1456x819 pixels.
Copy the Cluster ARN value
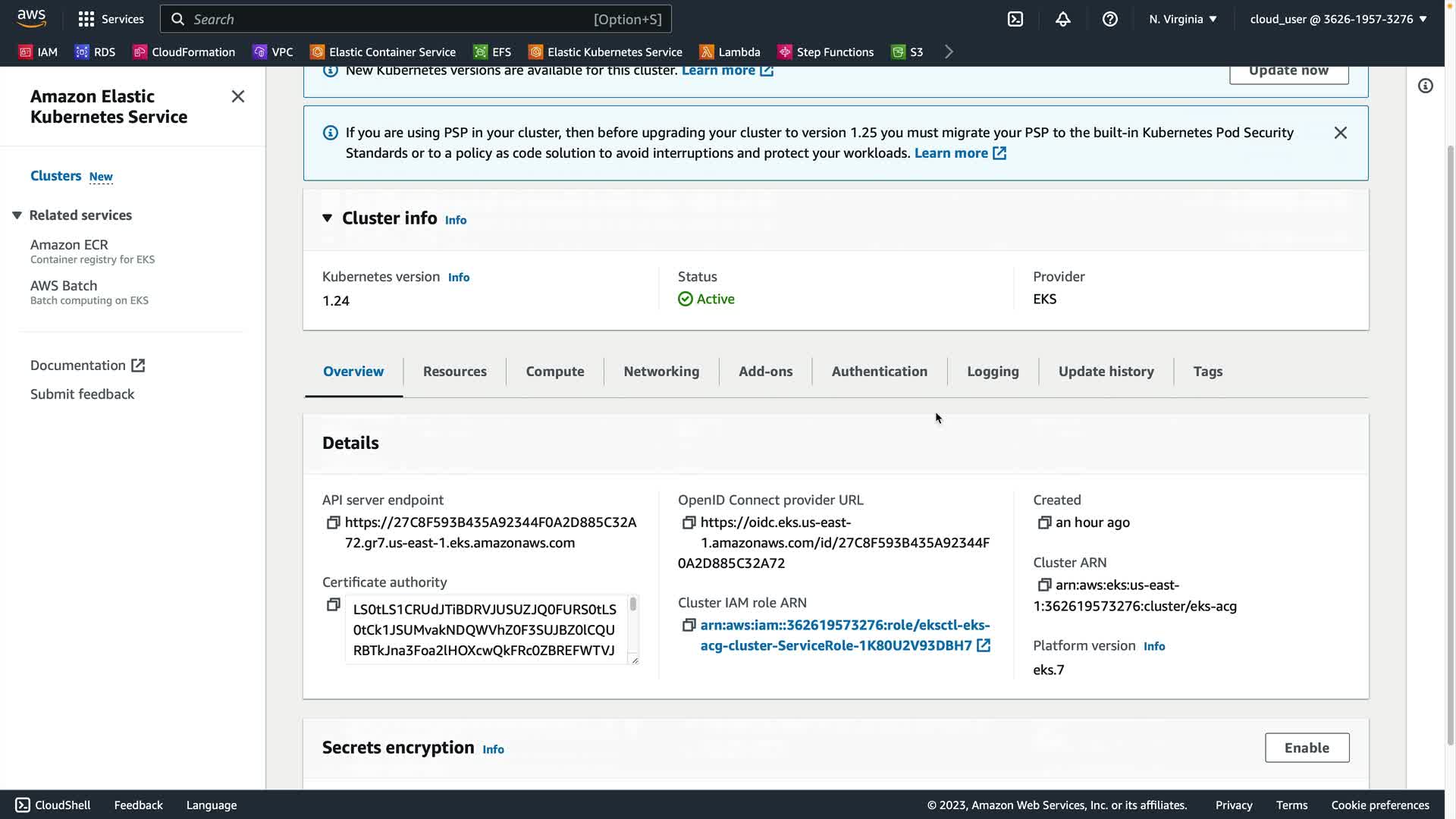click(x=1044, y=585)
